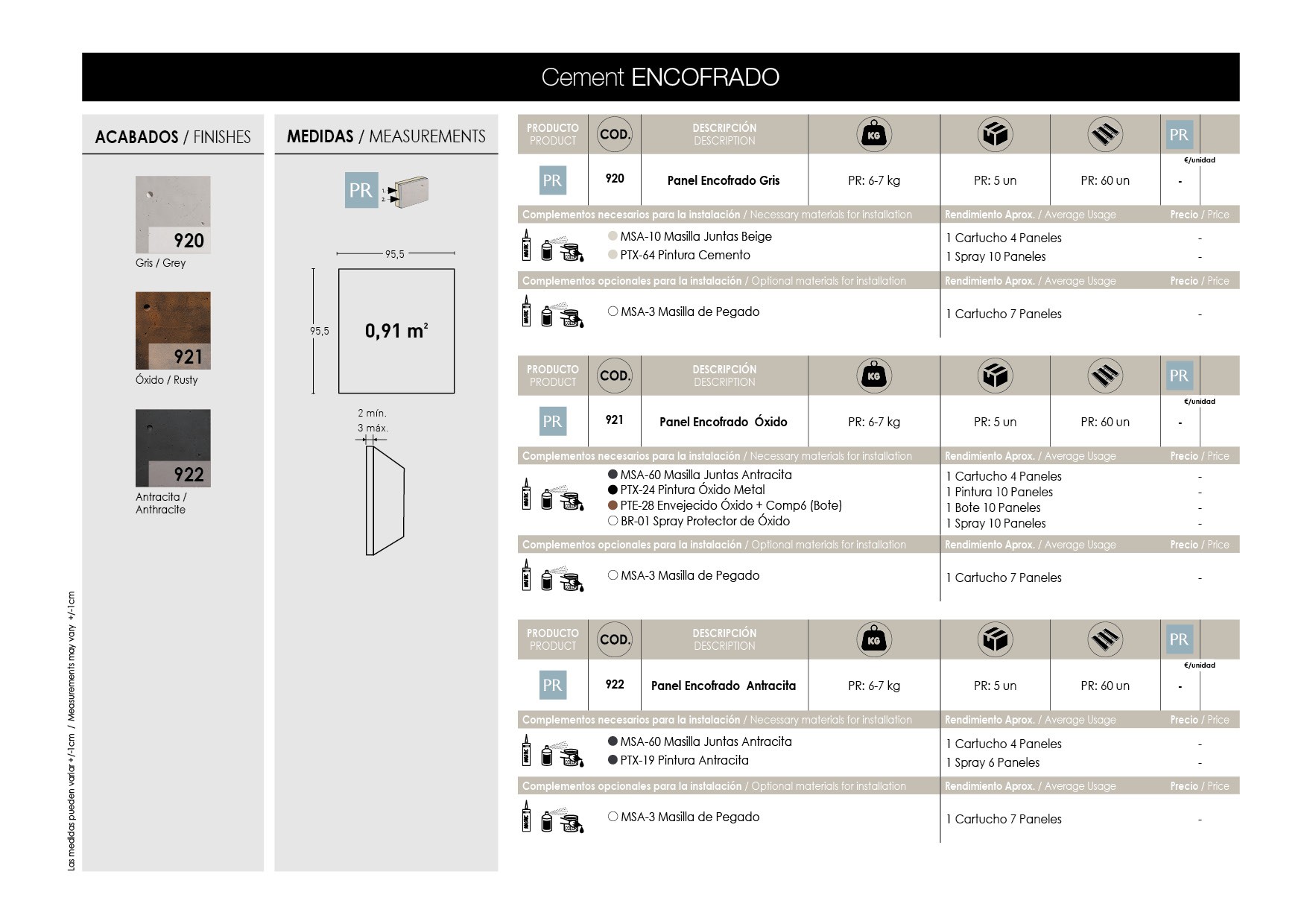Image resolution: width=1307 pixels, height=924 pixels.
Task: Click PR: 60 un value in the 922 row
Action: coord(1105,686)
